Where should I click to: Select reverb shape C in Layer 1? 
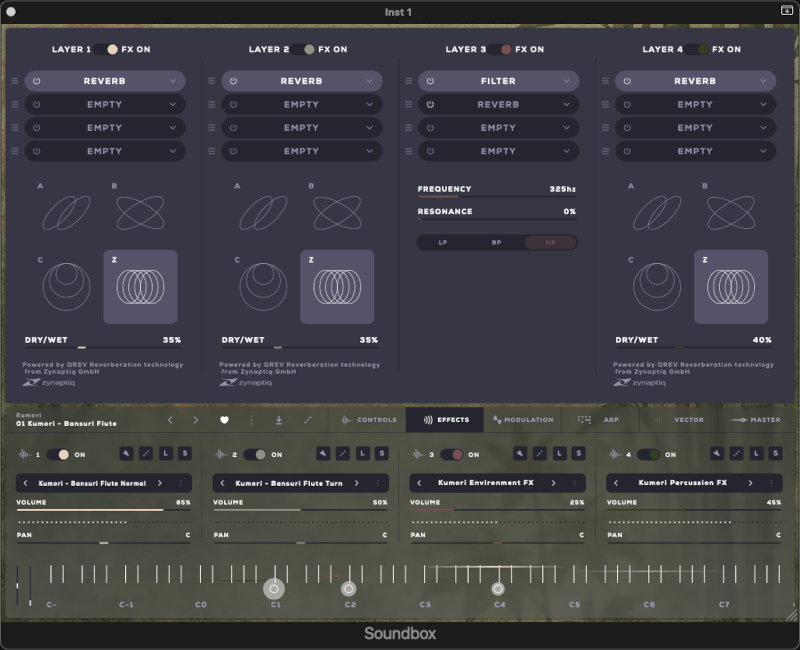[66, 287]
